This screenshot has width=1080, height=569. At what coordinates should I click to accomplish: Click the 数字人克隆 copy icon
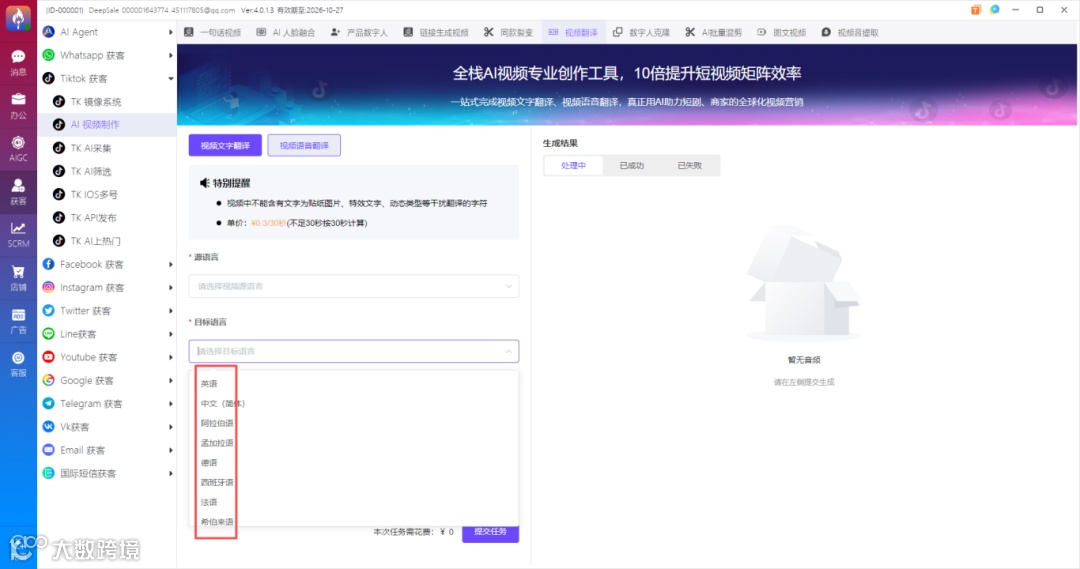point(618,32)
